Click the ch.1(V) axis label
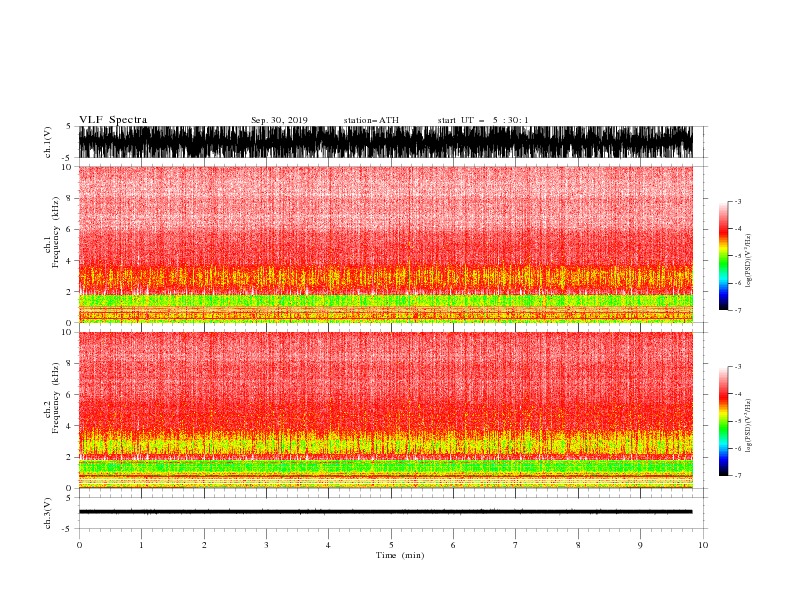This screenshot has width=792, height=612. pyautogui.click(x=48, y=142)
